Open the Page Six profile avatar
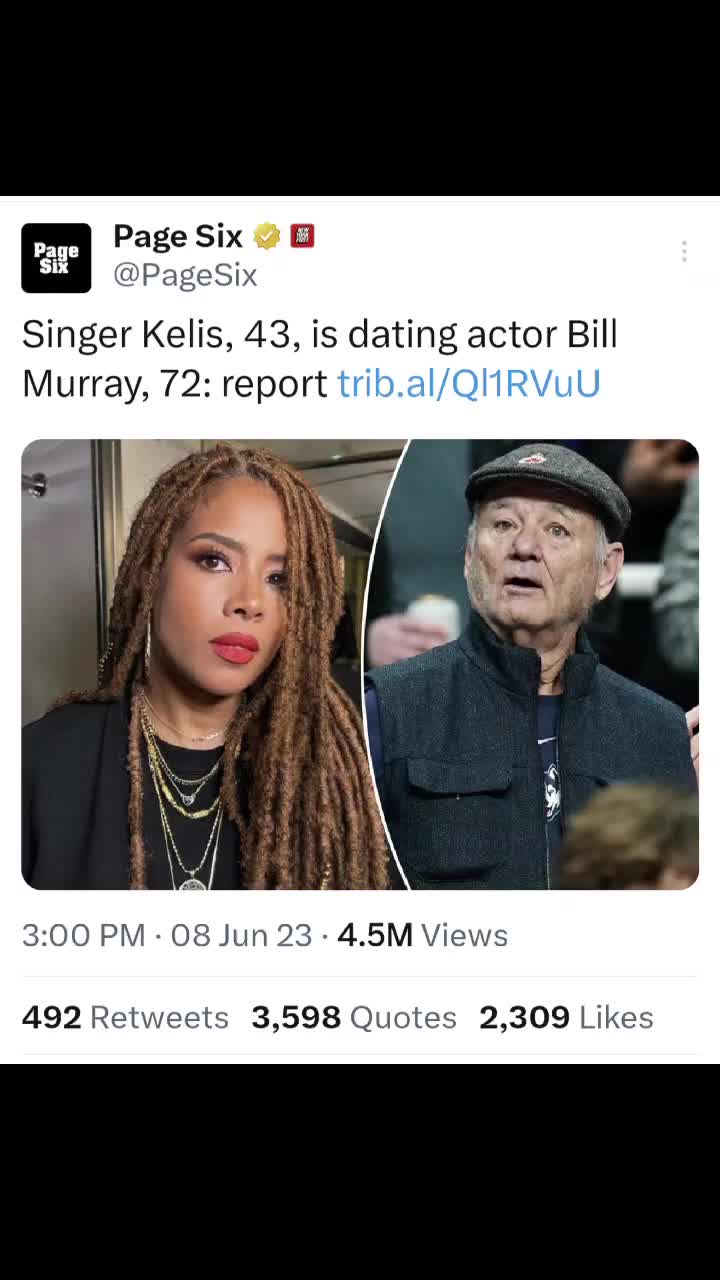The width and height of the screenshot is (720, 1280). point(56,258)
